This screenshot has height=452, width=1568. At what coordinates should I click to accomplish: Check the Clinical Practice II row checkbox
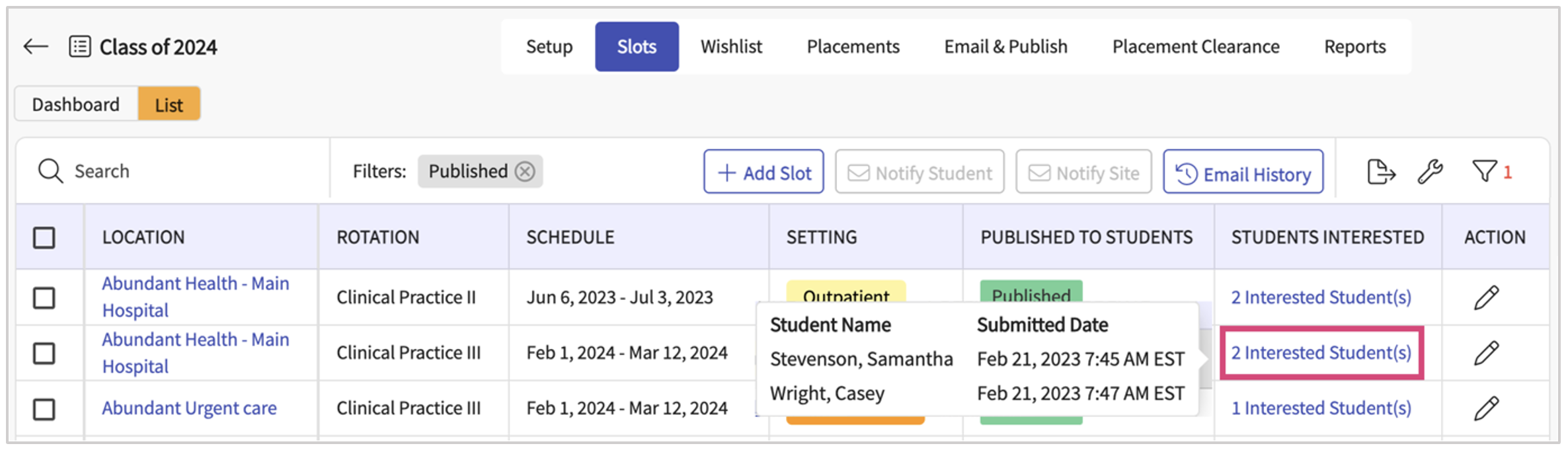coord(44,298)
